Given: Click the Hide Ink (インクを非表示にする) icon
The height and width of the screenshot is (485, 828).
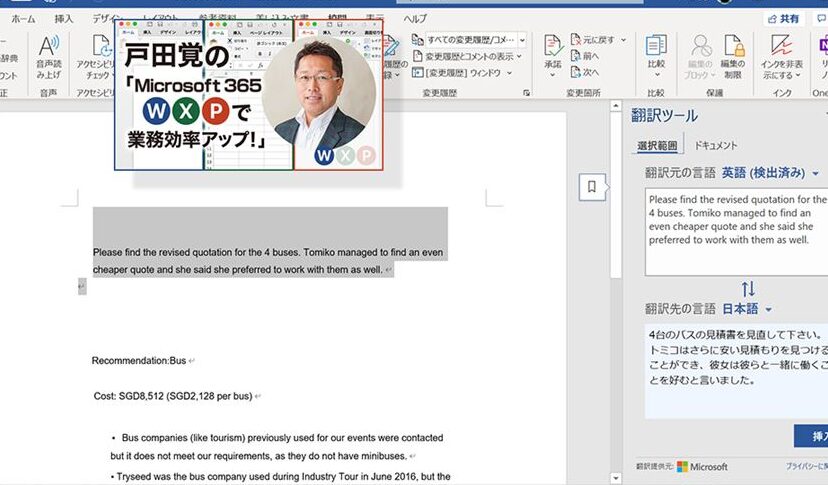Looking at the screenshot, I should point(782,45).
